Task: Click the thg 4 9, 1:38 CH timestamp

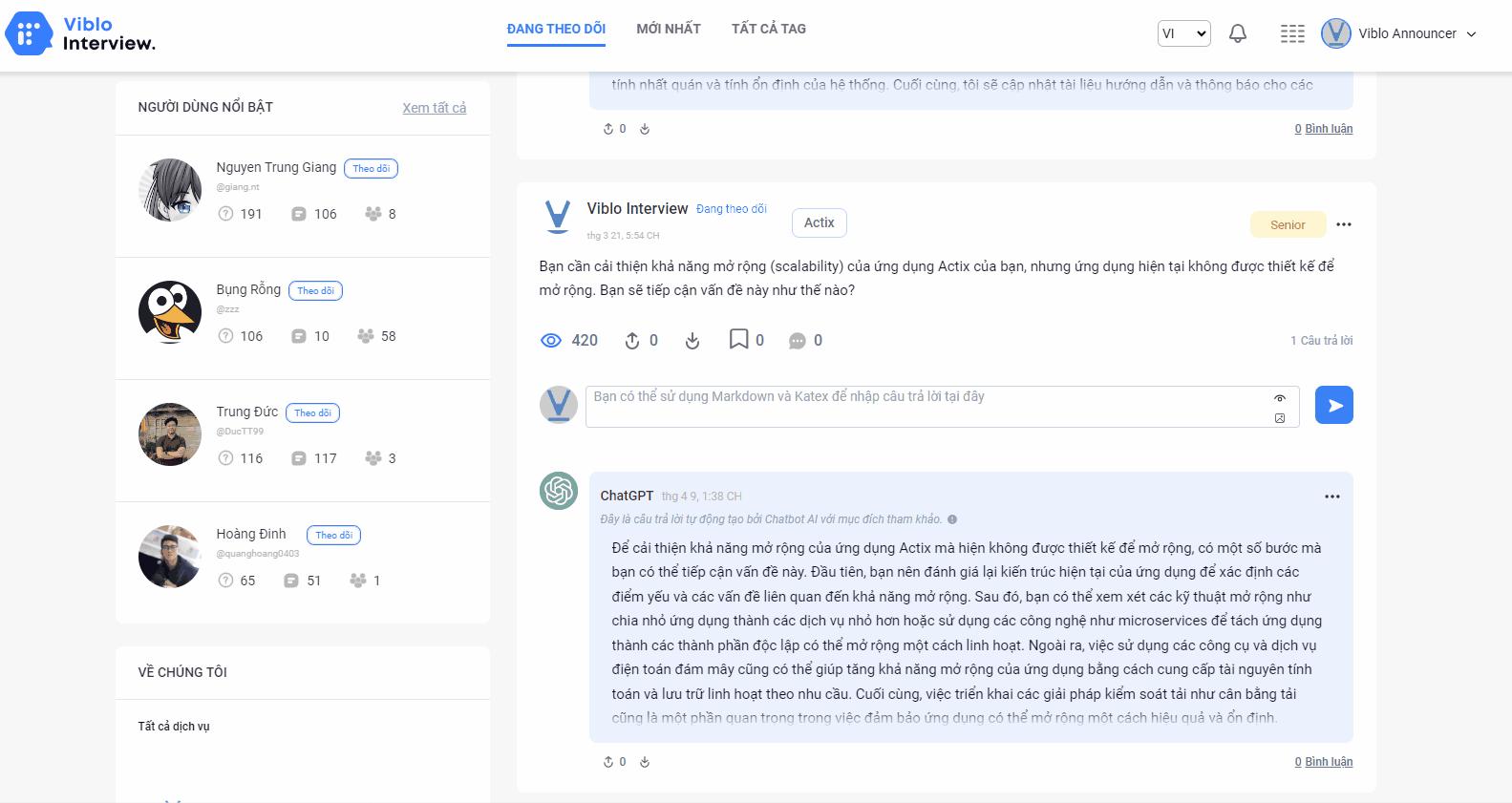Action: pos(701,497)
